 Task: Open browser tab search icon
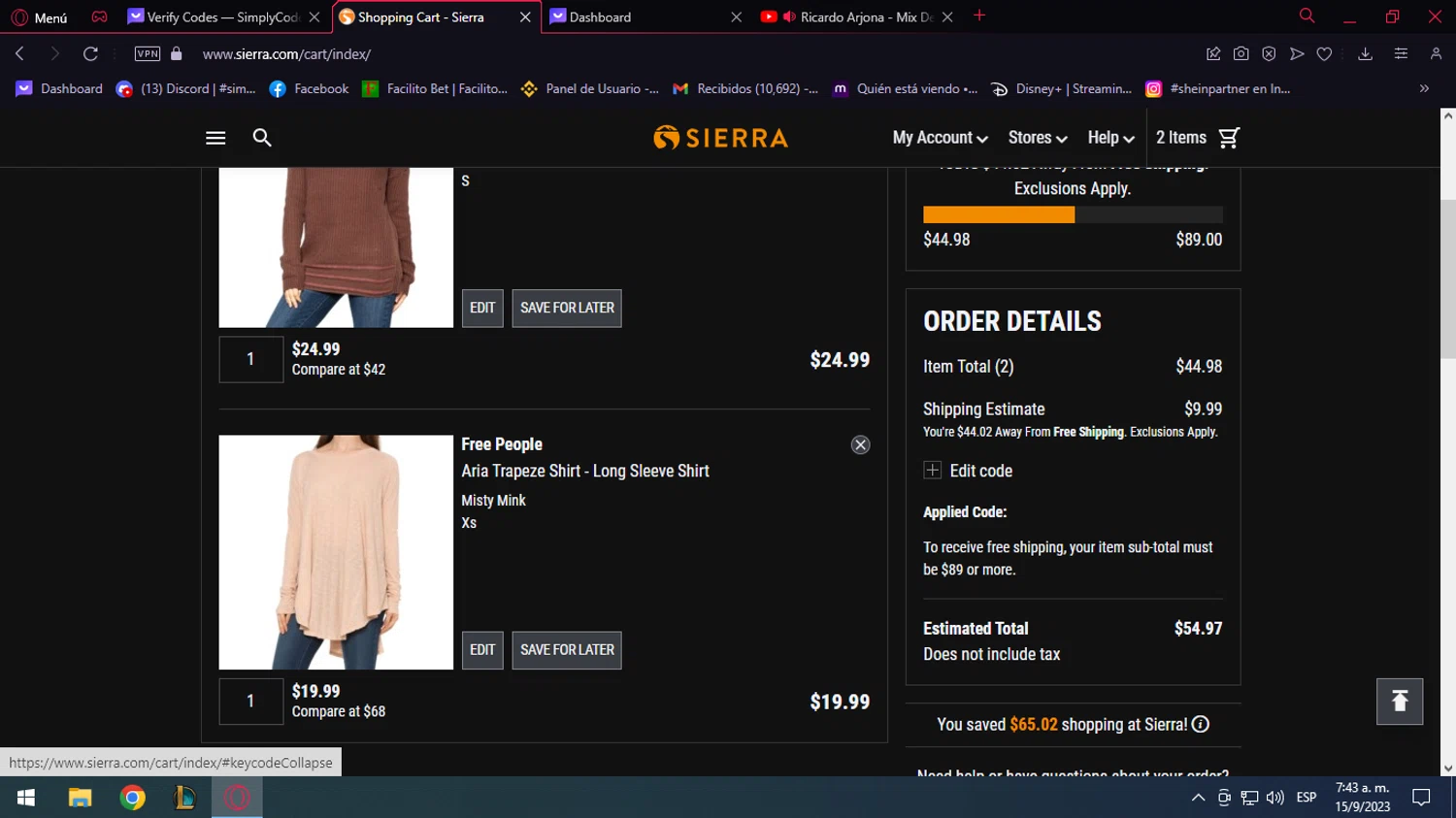click(x=1307, y=16)
